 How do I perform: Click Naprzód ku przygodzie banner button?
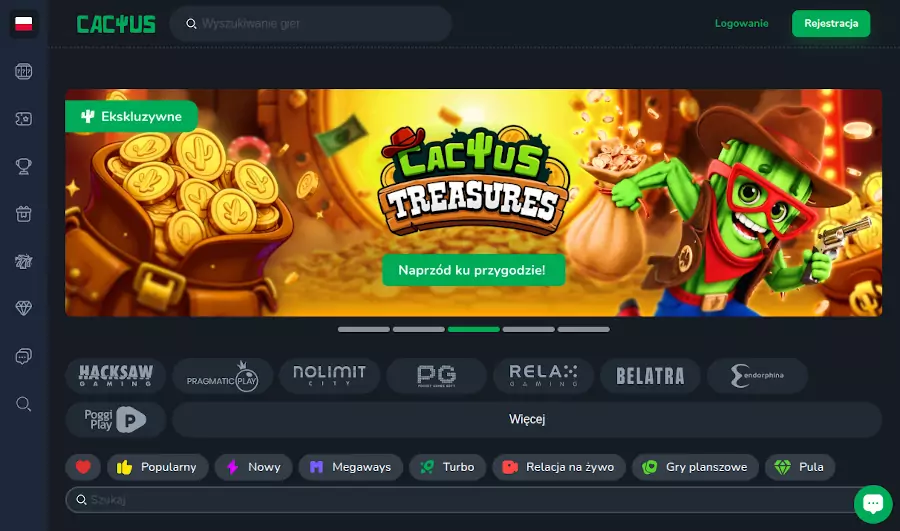click(x=474, y=270)
